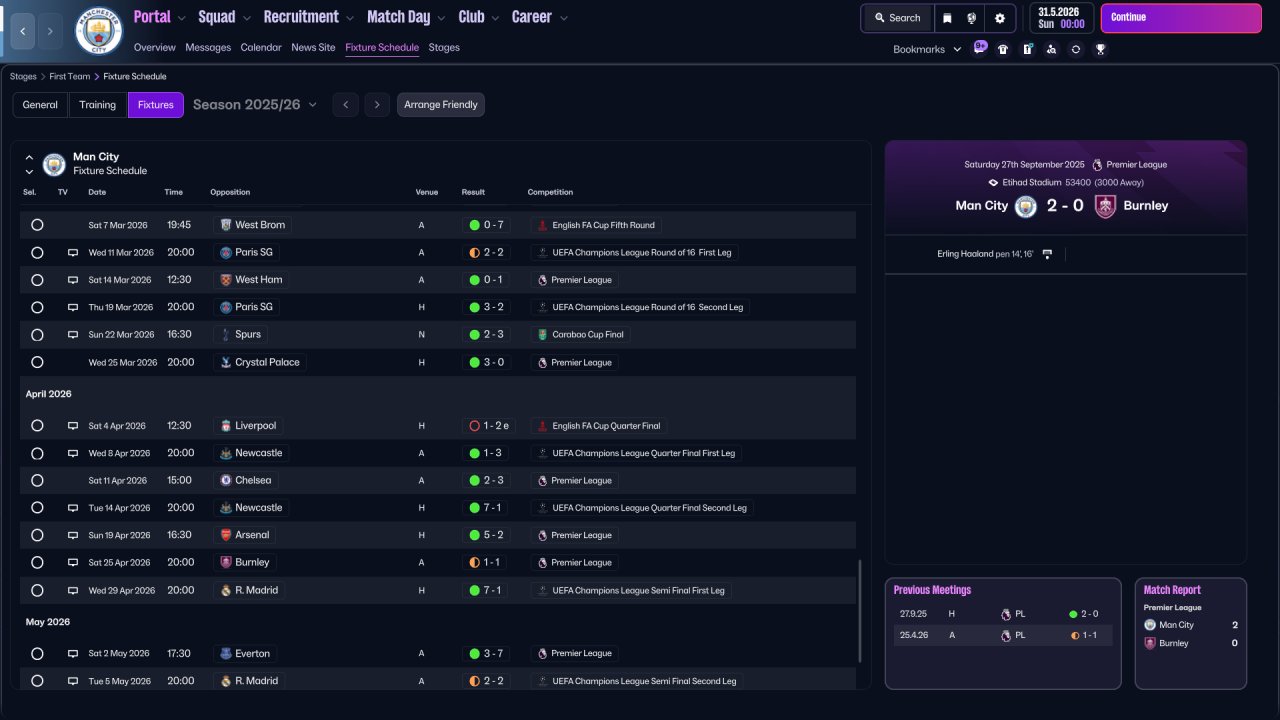
Task: Click the Man City badge in match header
Action: point(1025,206)
